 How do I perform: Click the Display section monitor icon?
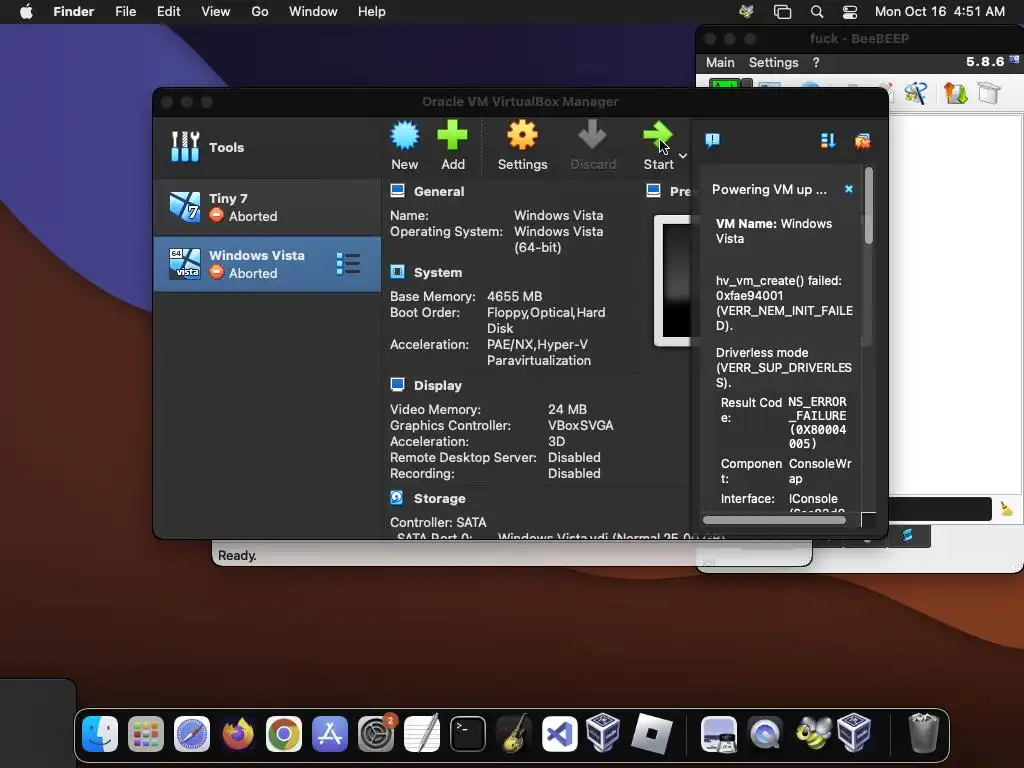pyautogui.click(x=397, y=385)
